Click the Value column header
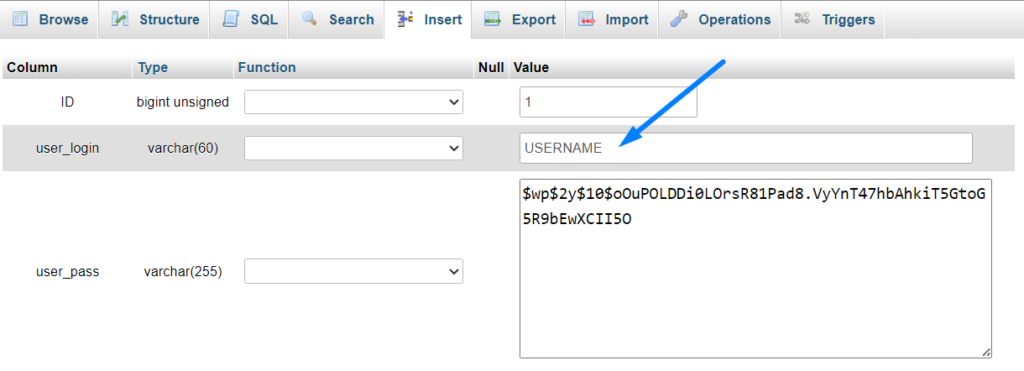This screenshot has width=1024, height=371. pos(532,67)
